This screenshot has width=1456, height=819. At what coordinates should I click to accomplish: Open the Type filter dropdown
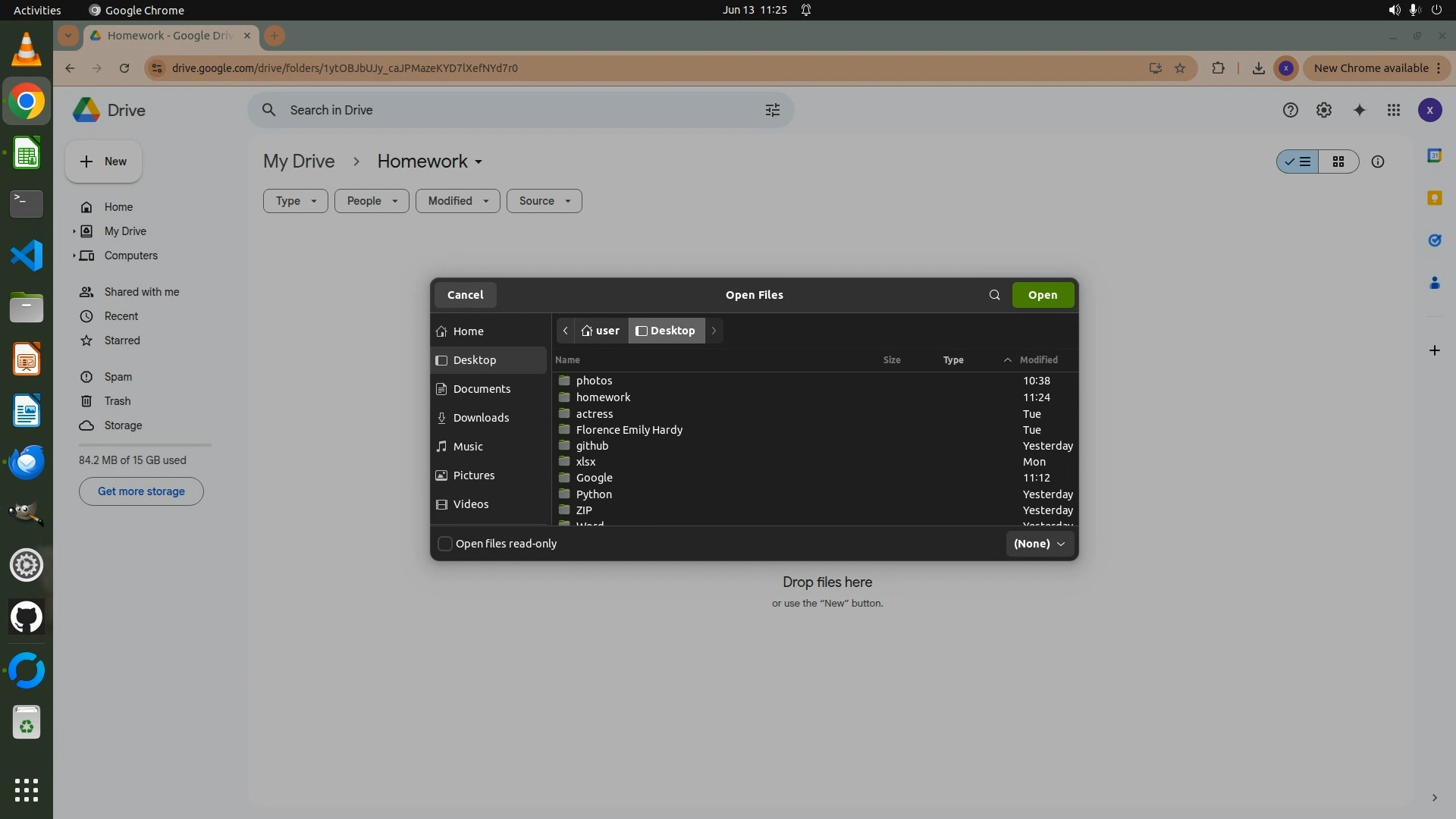tap(295, 201)
